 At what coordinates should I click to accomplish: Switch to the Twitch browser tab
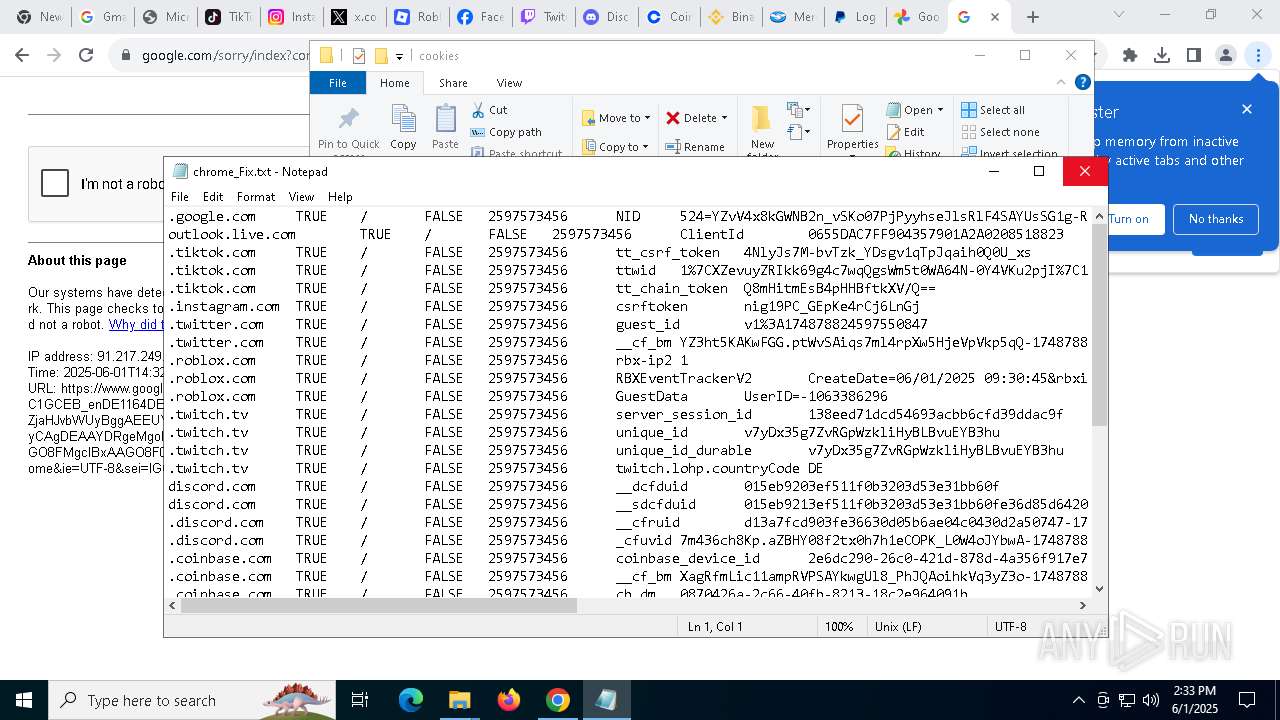(542, 17)
